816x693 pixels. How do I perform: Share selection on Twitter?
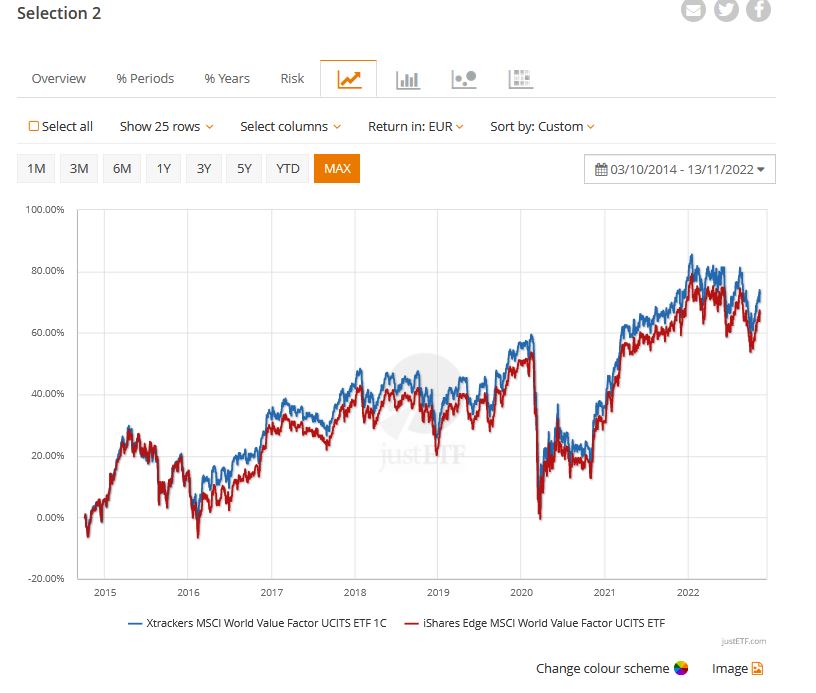click(726, 9)
